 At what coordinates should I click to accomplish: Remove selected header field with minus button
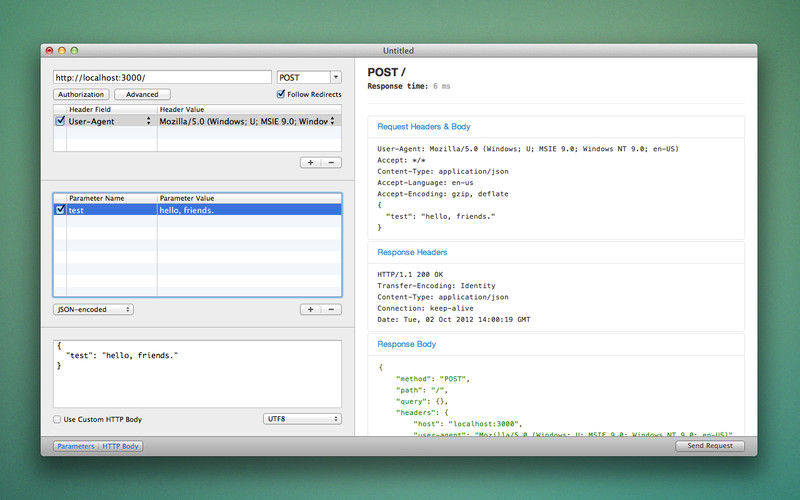pos(331,162)
